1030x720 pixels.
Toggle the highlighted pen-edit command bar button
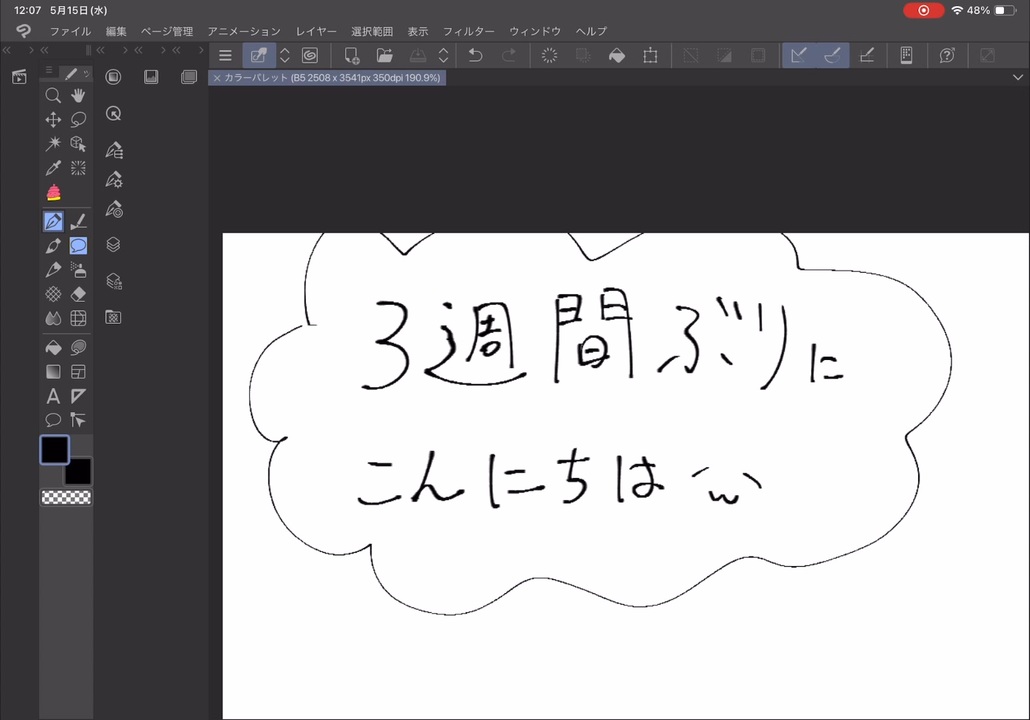pos(259,56)
